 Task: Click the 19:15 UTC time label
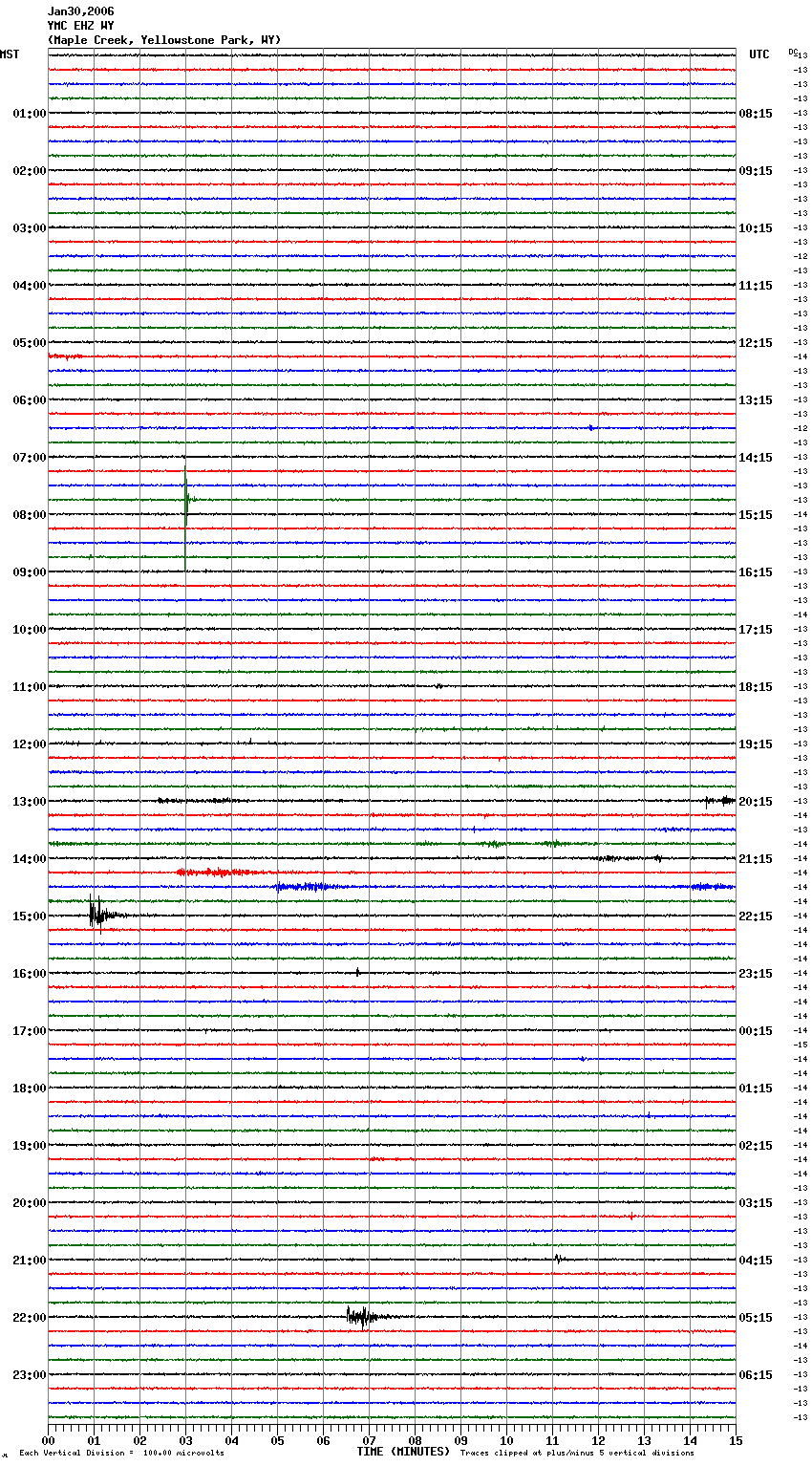(756, 744)
